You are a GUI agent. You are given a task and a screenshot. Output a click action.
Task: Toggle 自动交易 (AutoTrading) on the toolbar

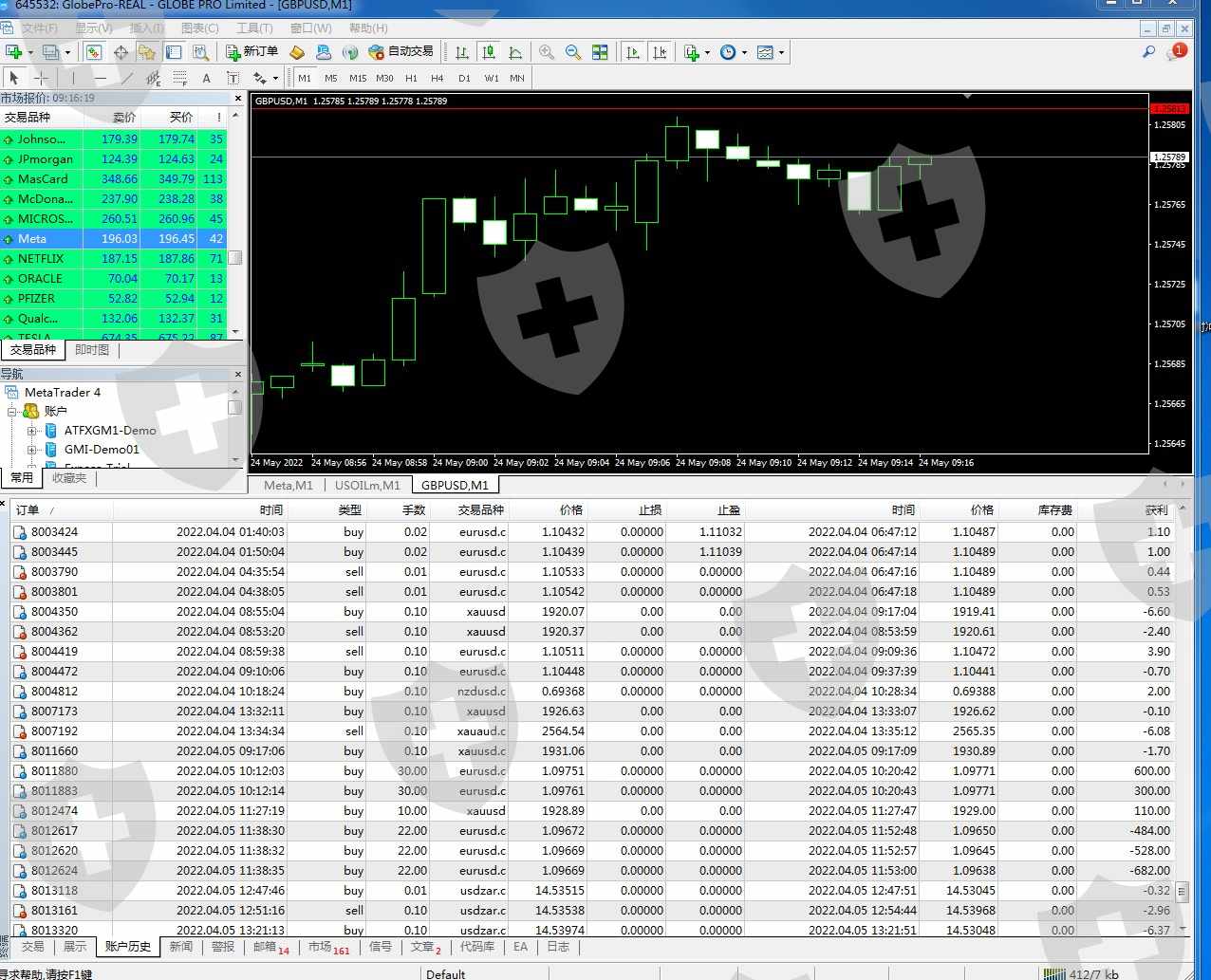(x=401, y=52)
